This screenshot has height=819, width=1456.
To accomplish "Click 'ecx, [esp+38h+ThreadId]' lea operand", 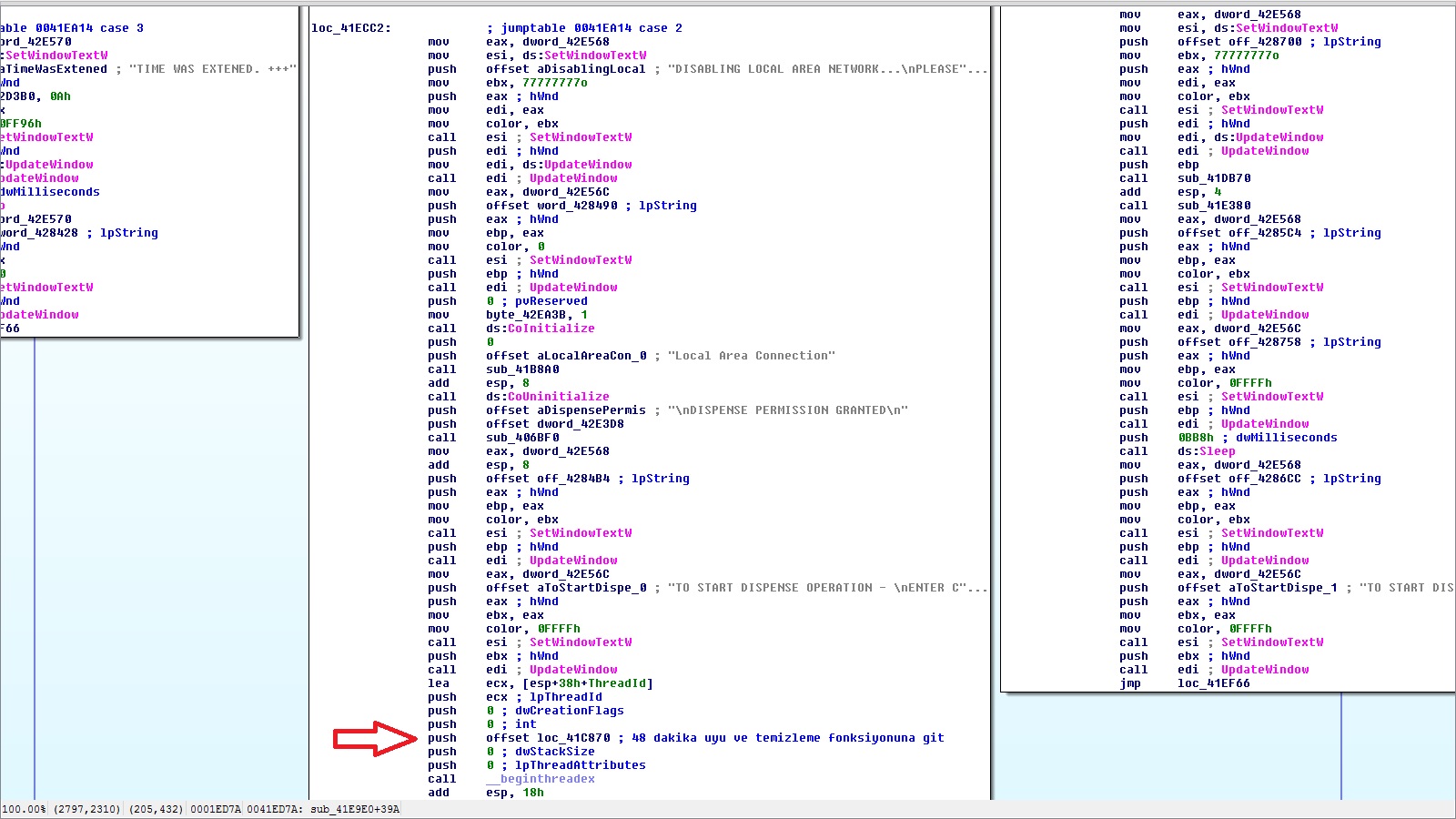I will pos(570,683).
